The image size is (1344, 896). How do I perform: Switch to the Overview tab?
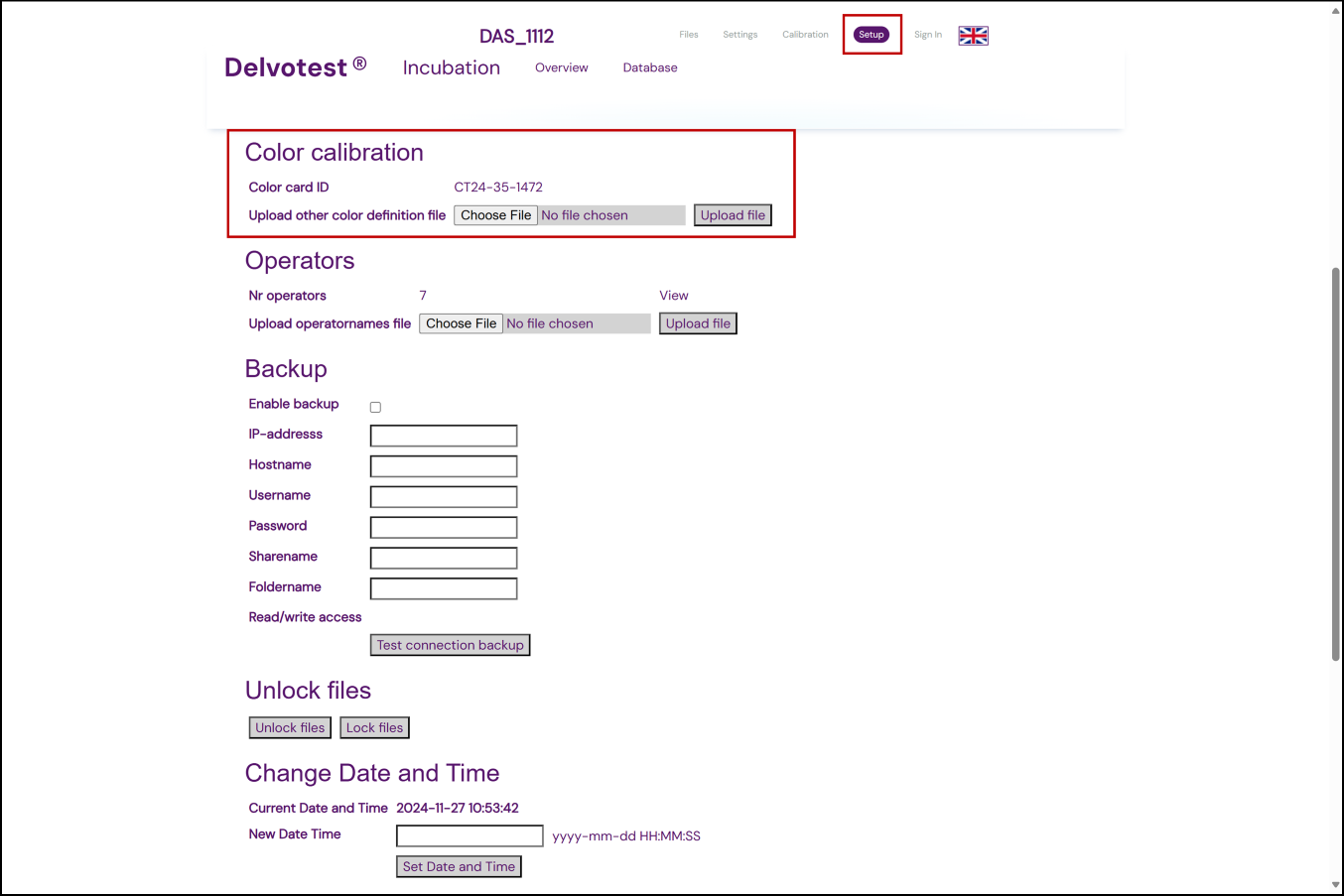click(x=561, y=67)
